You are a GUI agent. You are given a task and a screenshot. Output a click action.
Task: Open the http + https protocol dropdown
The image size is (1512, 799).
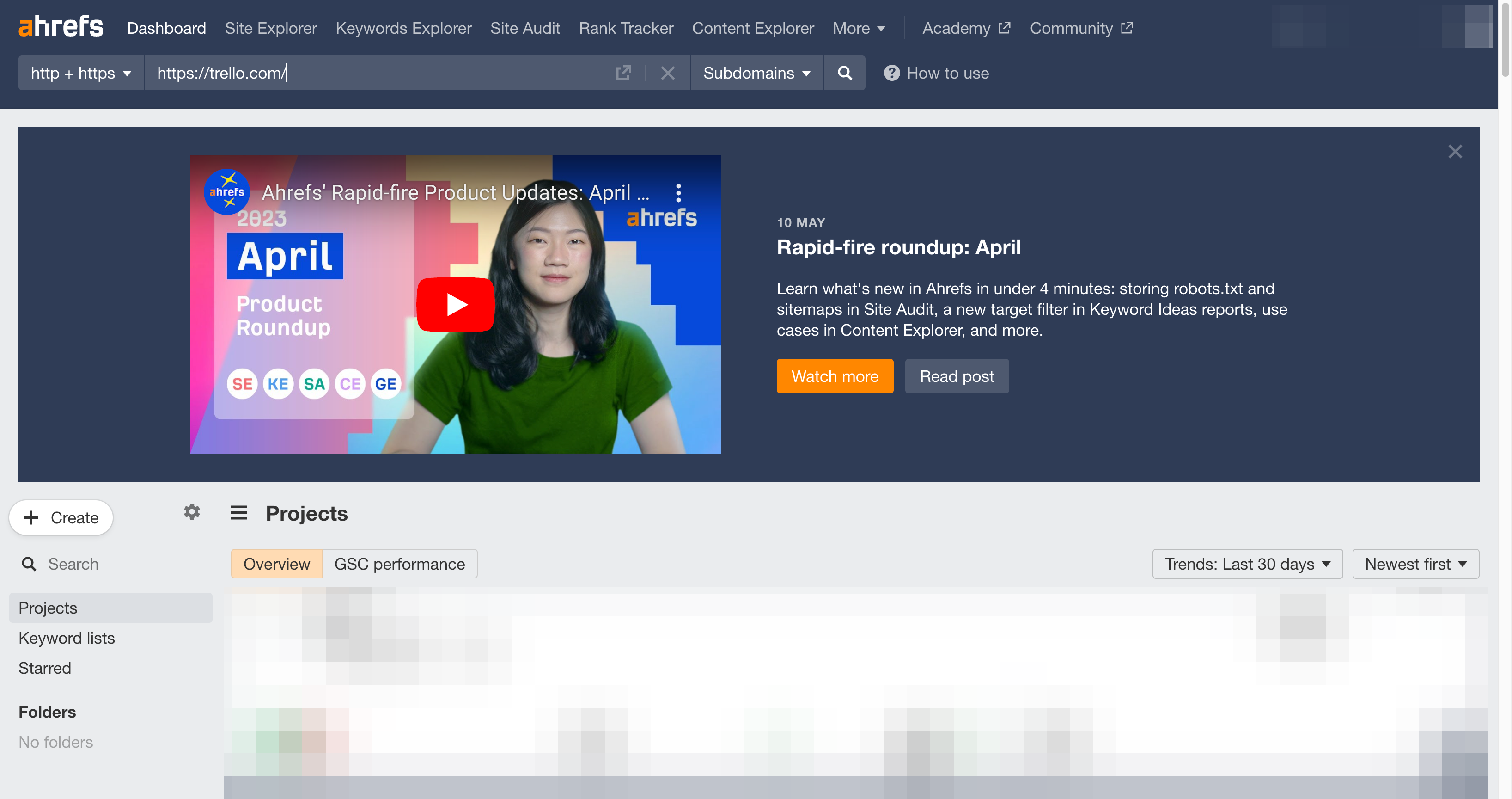81,73
